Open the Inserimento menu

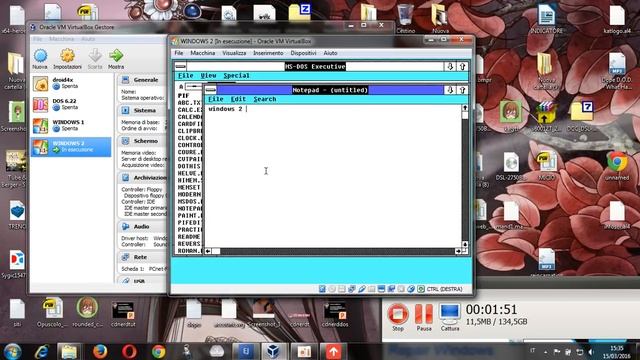point(268,53)
